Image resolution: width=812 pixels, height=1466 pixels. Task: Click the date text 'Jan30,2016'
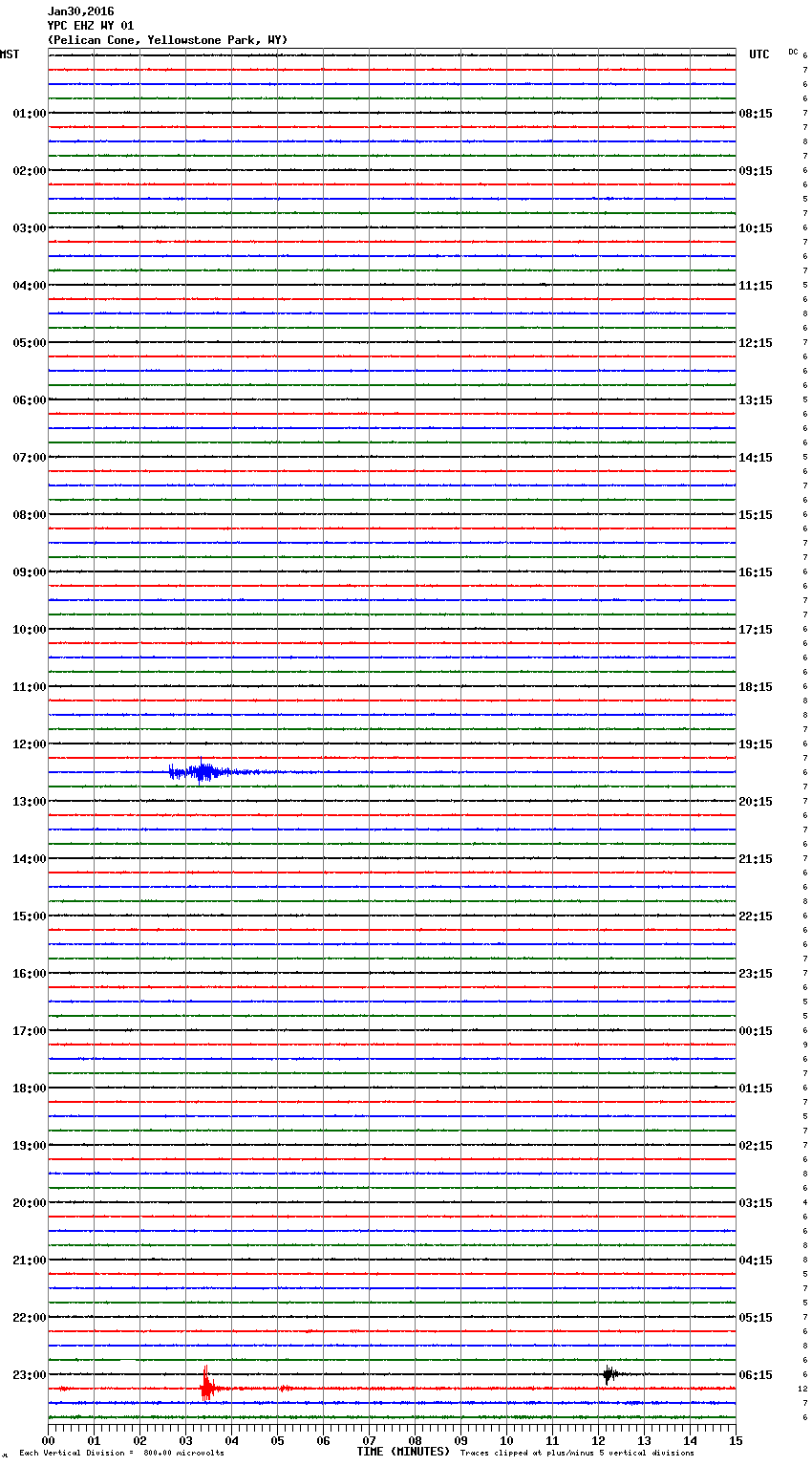[x=80, y=11]
